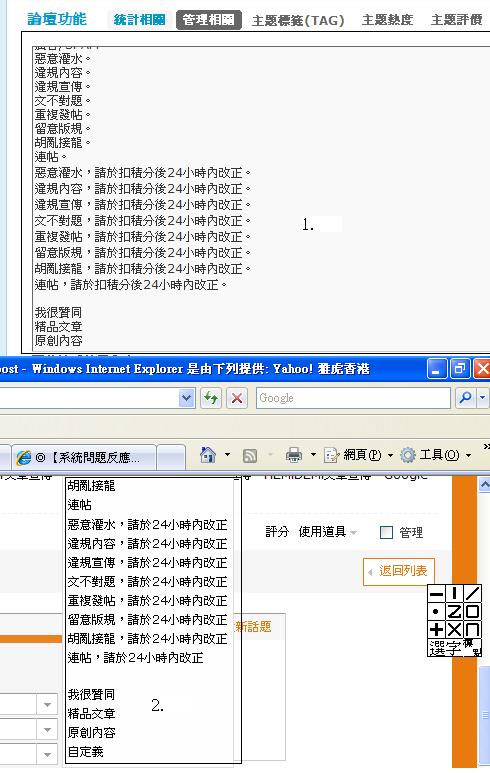Screen dimensions: 490x773
Task: Open the search provider dropdown arrow
Action: point(482,398)
